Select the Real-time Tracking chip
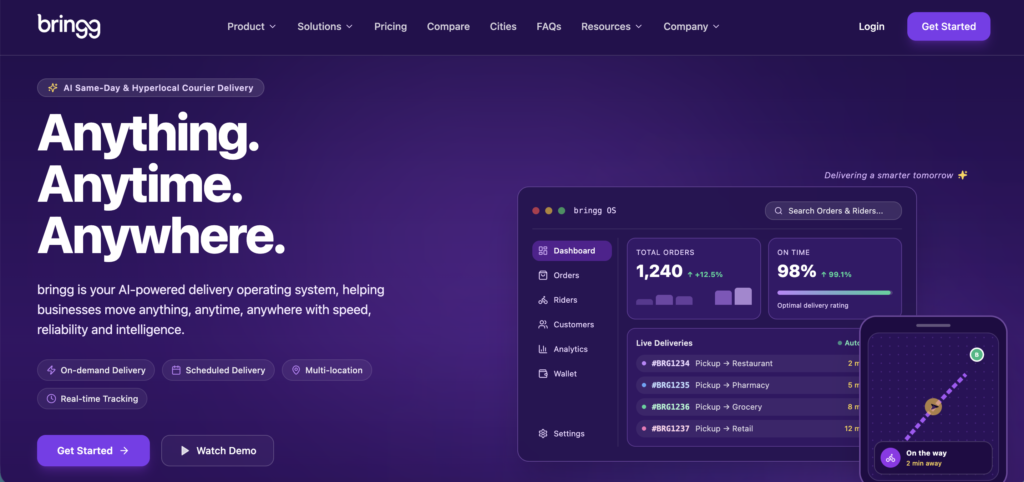The width and height of the screenshot is (1024, 482). [x=92, y=398]
